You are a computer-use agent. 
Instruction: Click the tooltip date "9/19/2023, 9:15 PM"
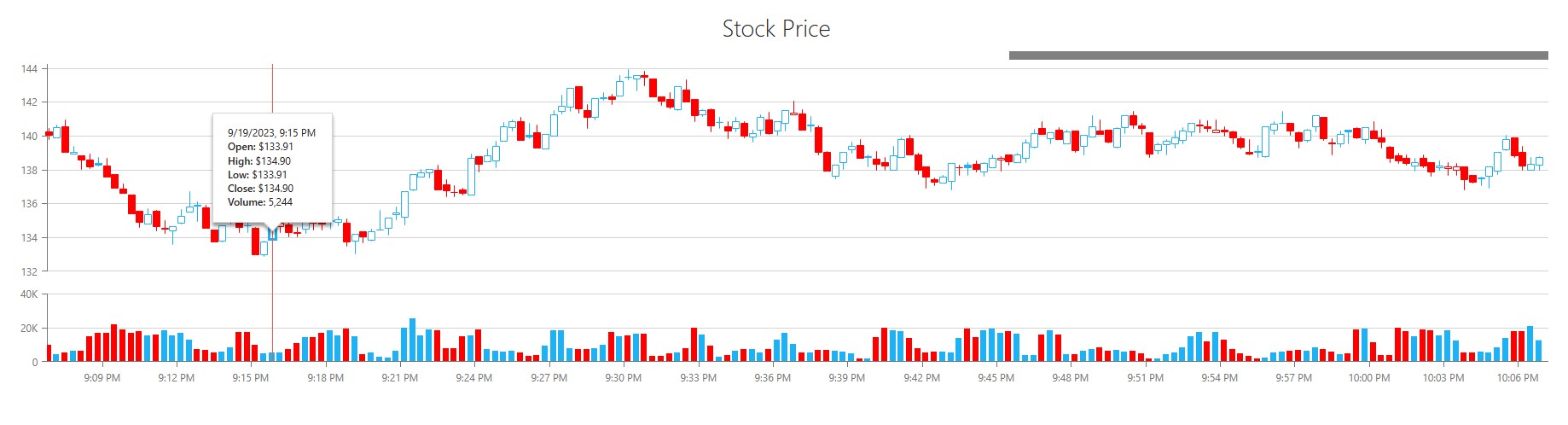(x=271, y=133)
